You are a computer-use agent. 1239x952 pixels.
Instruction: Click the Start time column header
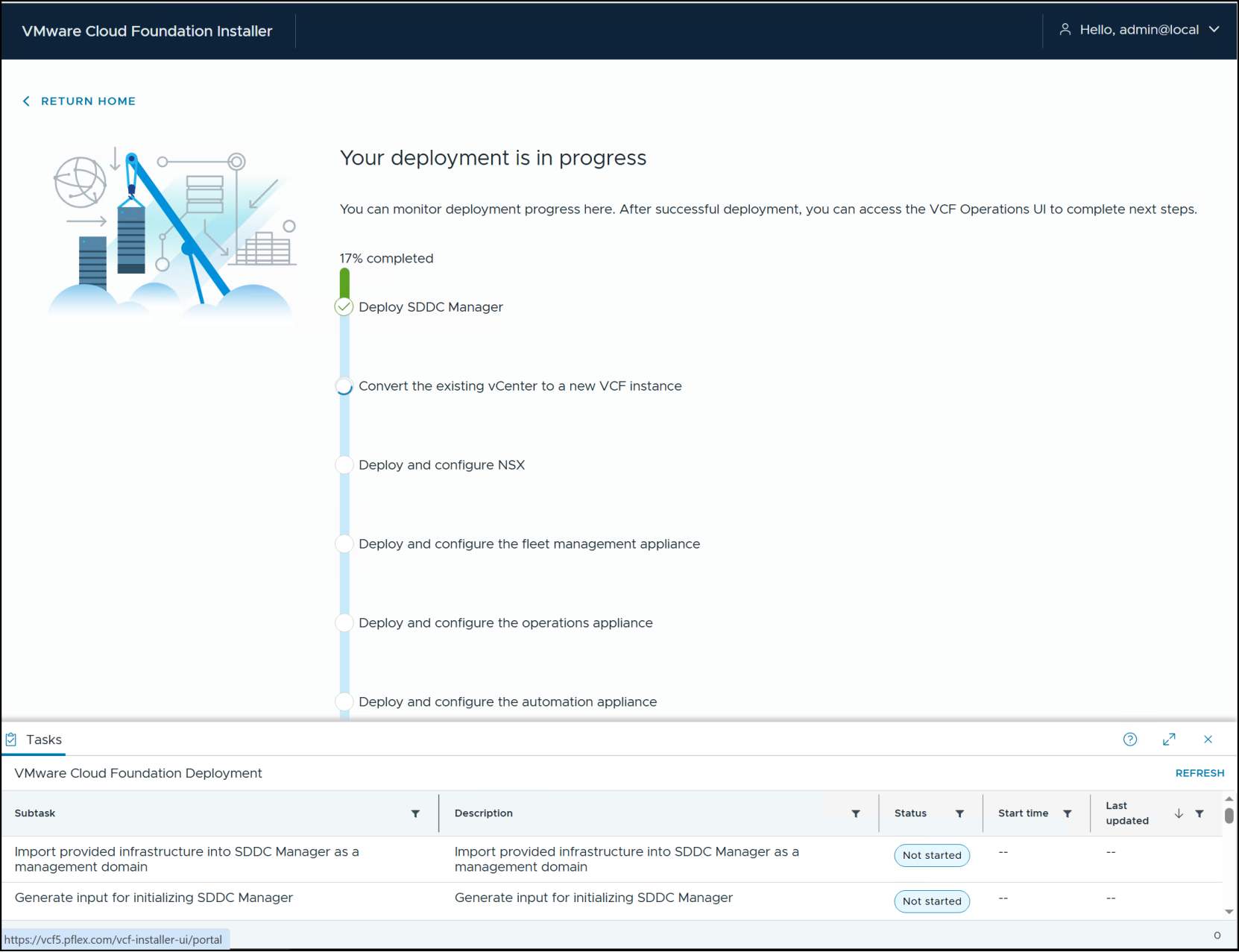tap(1023, 813)
